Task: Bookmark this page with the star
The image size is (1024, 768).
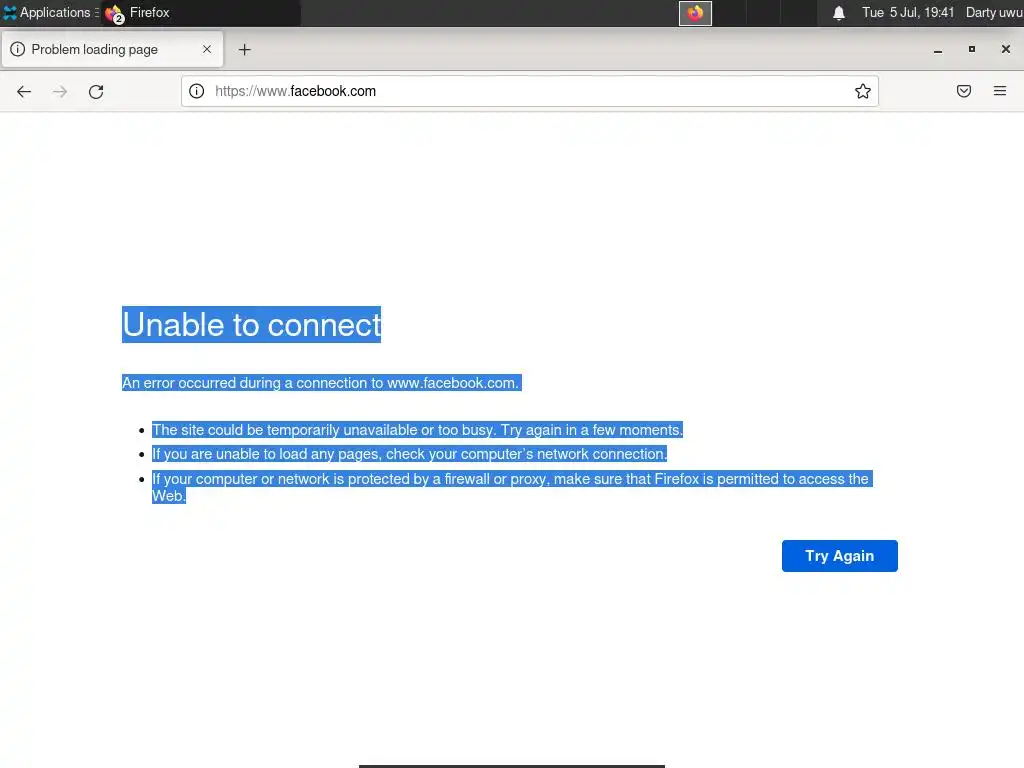Action: pyautogui.click(x=863, y=91)
